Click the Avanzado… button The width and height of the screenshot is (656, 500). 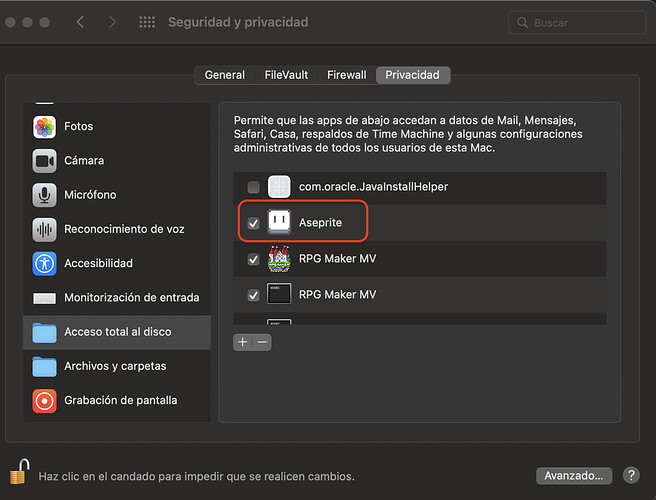click(574, 476)
